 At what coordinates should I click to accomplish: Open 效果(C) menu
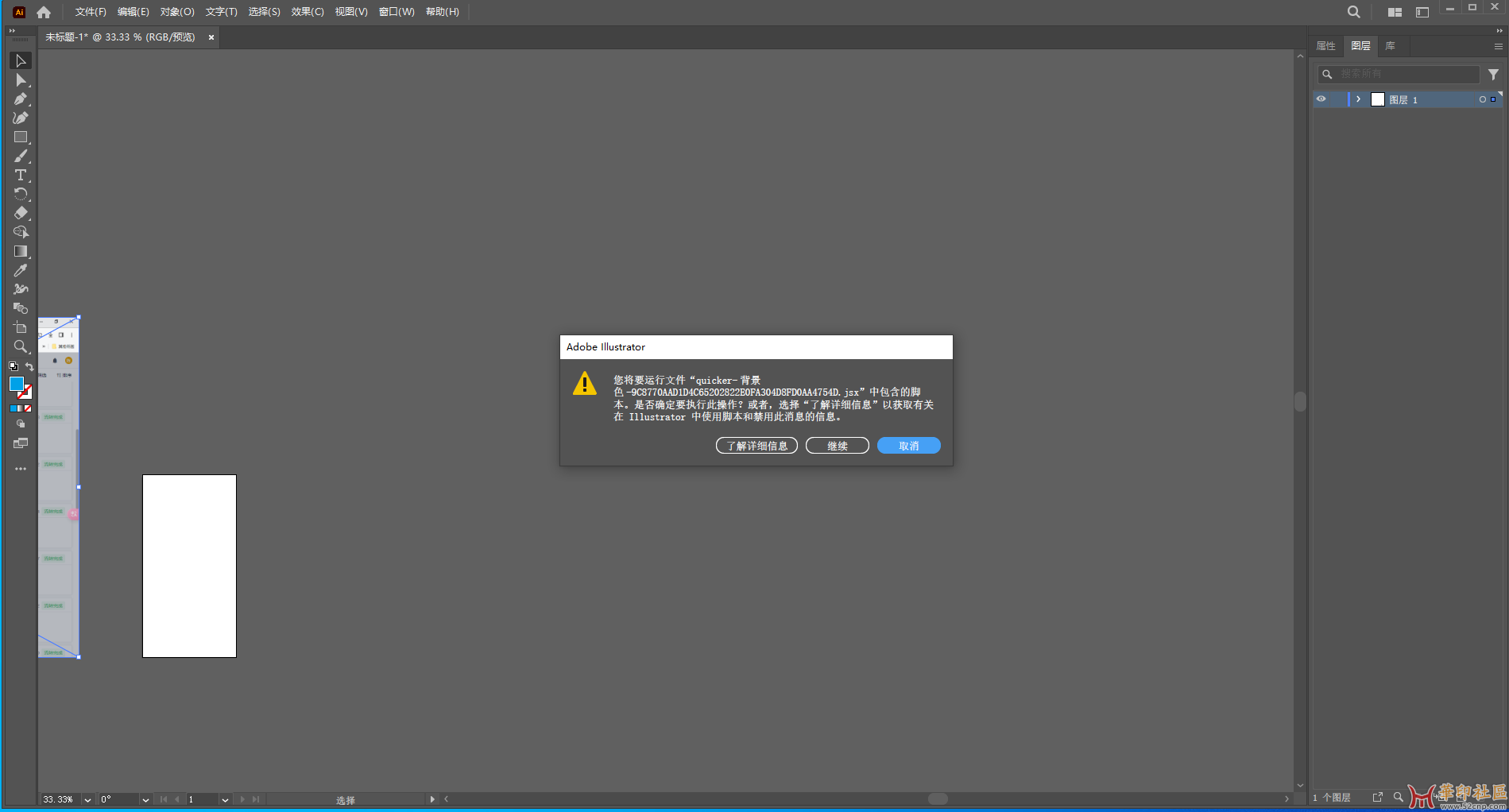tap(308, 12)
